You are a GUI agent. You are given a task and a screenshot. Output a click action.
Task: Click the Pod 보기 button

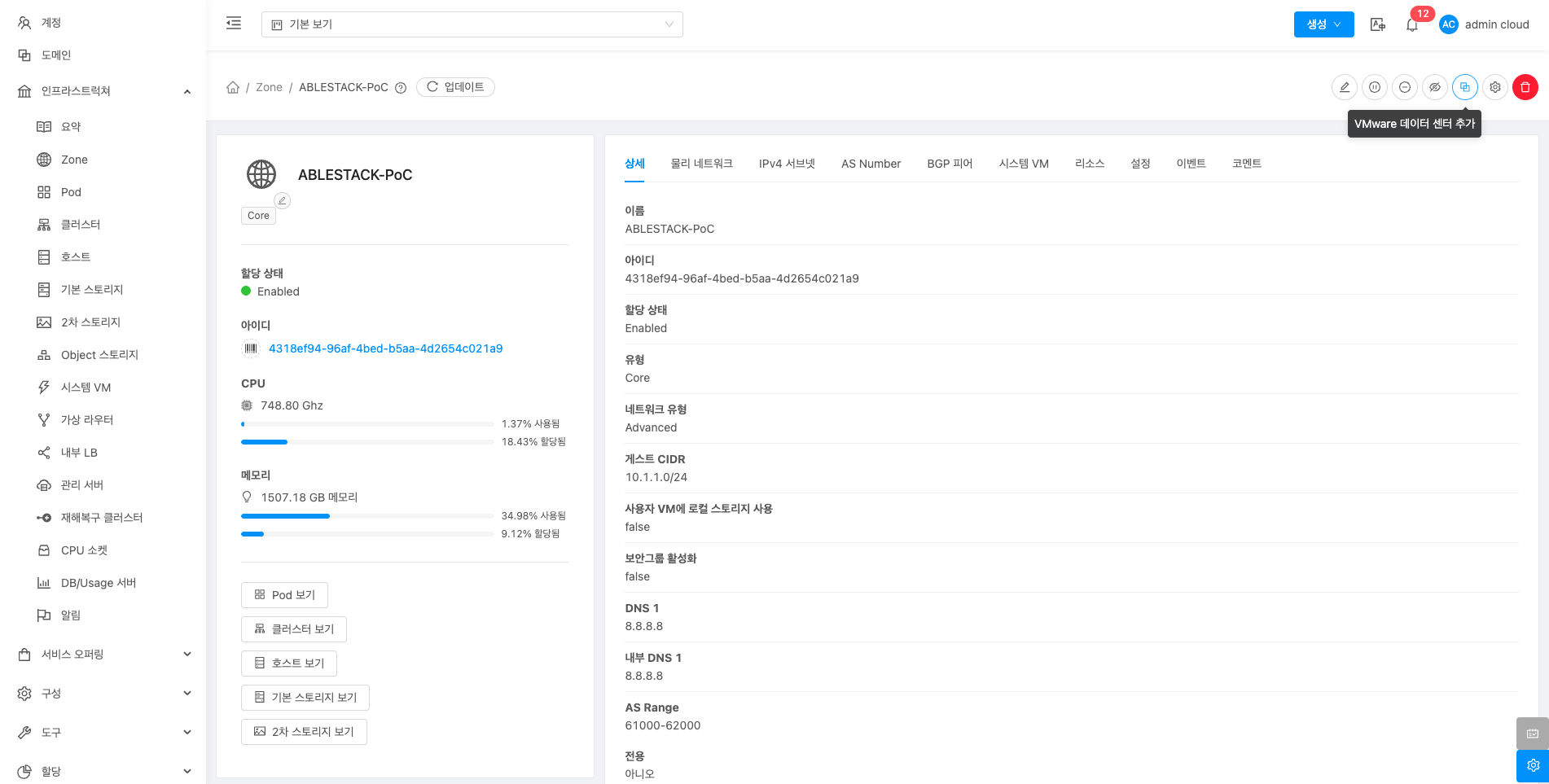[284, 595]
